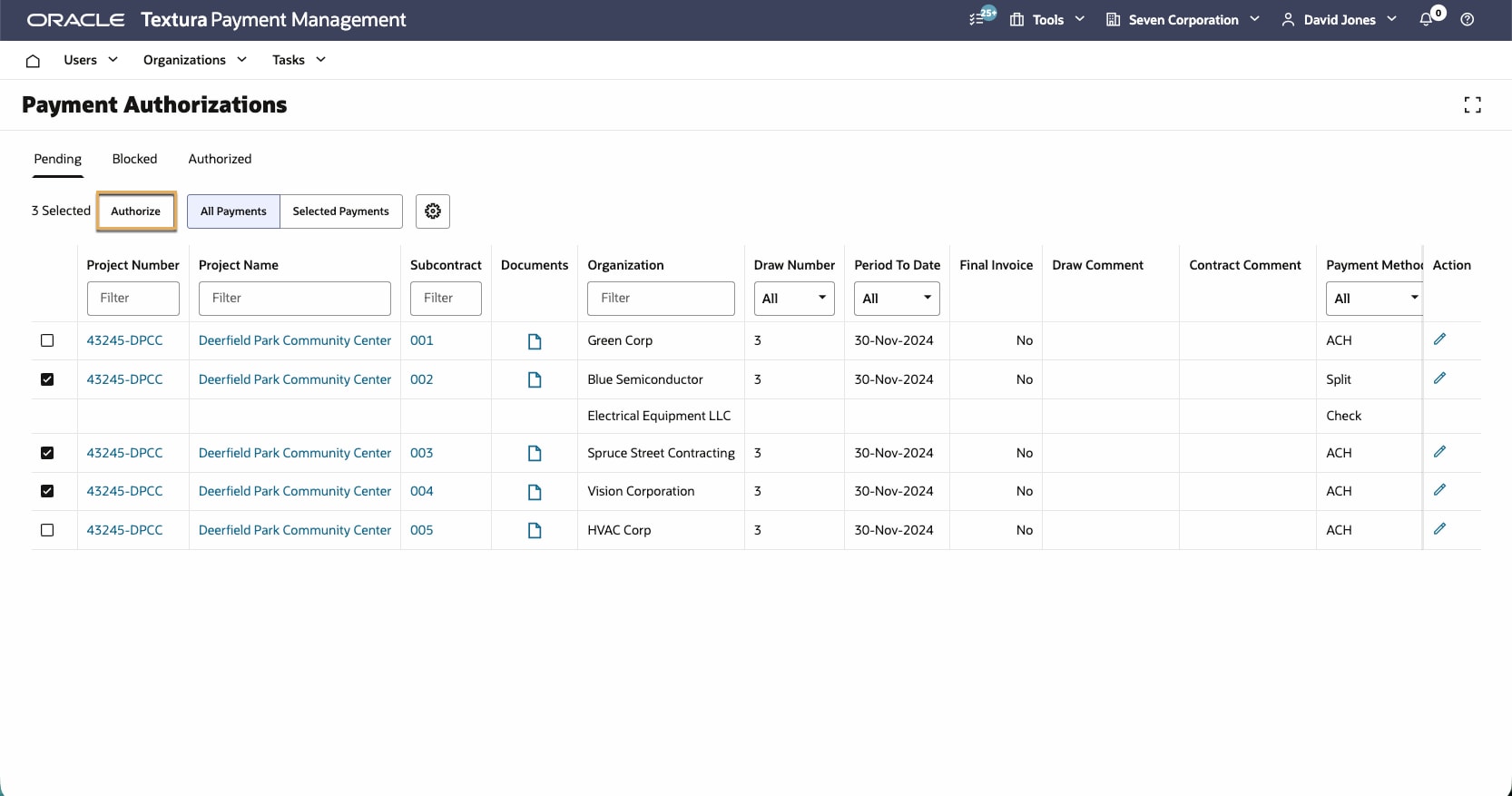The image size is (1512, 796).
Task: Click the Organization column header
Action: pyautogui.click(x=626, y=265)
